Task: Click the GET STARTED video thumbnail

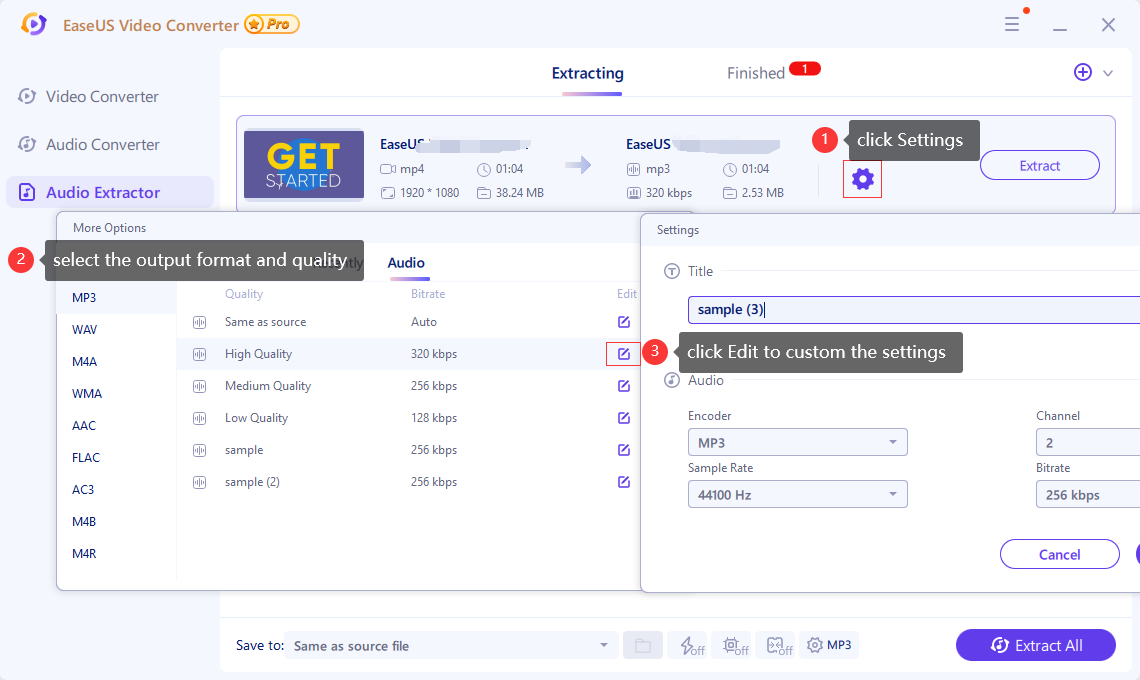Action: pyautogui.click(x=304, y=164)
